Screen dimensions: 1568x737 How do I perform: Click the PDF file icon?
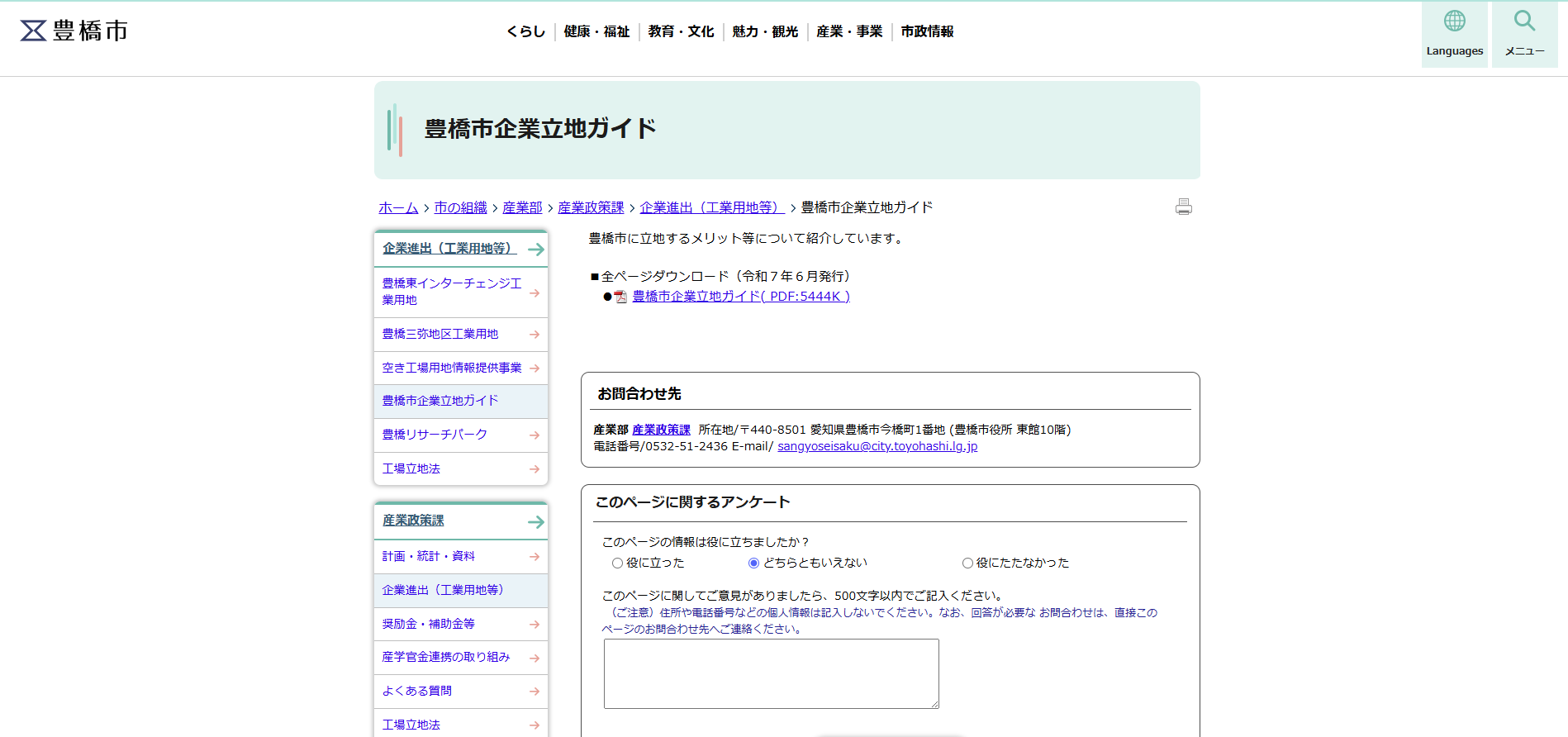coord(620,297)
